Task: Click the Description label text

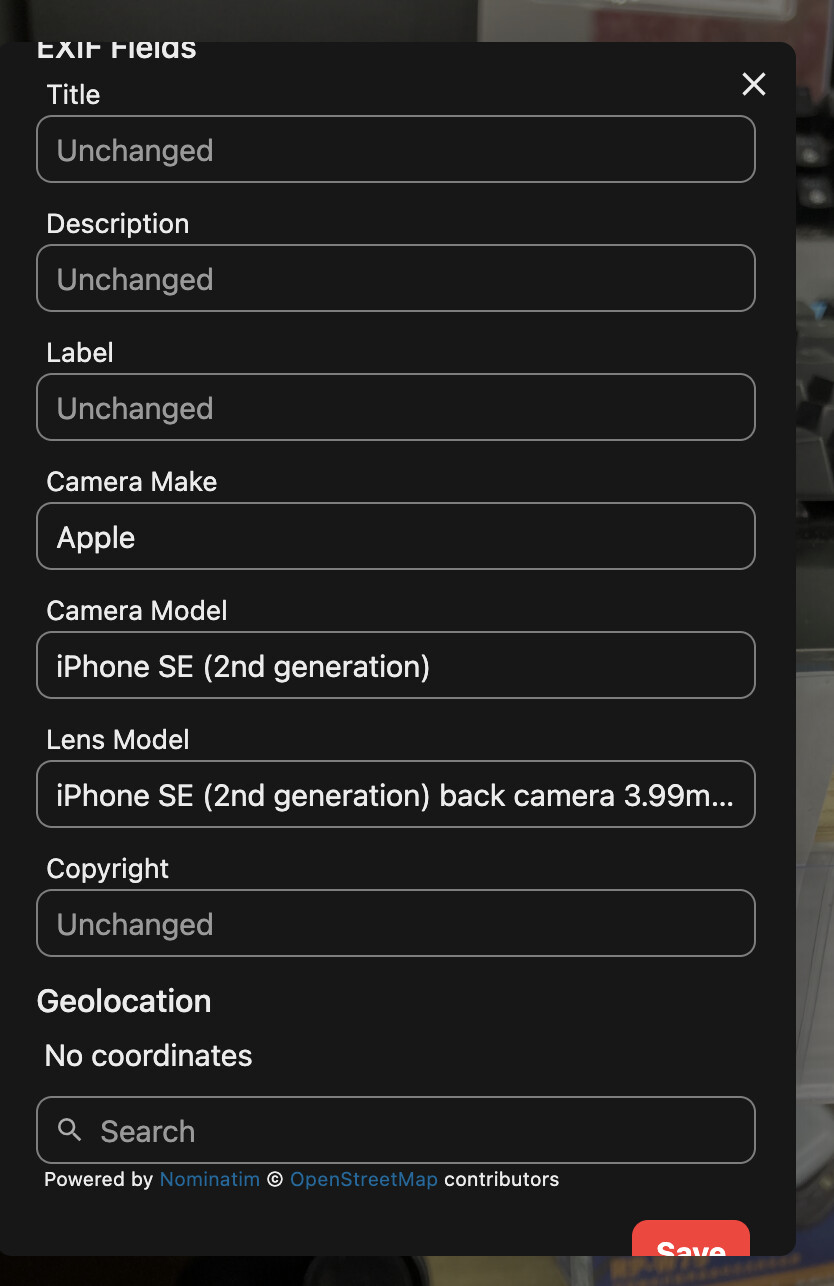Action: (118, 224)
